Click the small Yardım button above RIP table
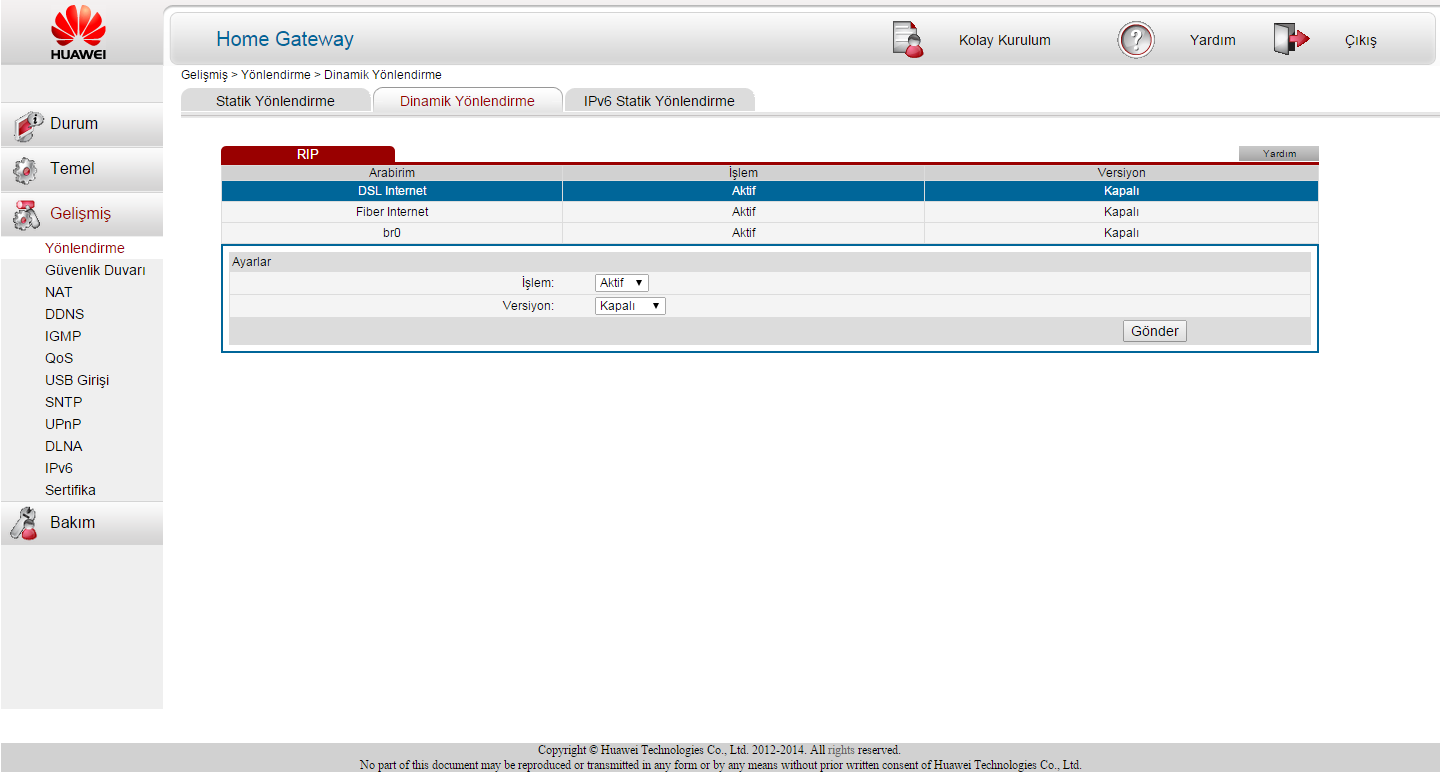The width and height of the screenshot is (1442, 772). [1279, 154]
